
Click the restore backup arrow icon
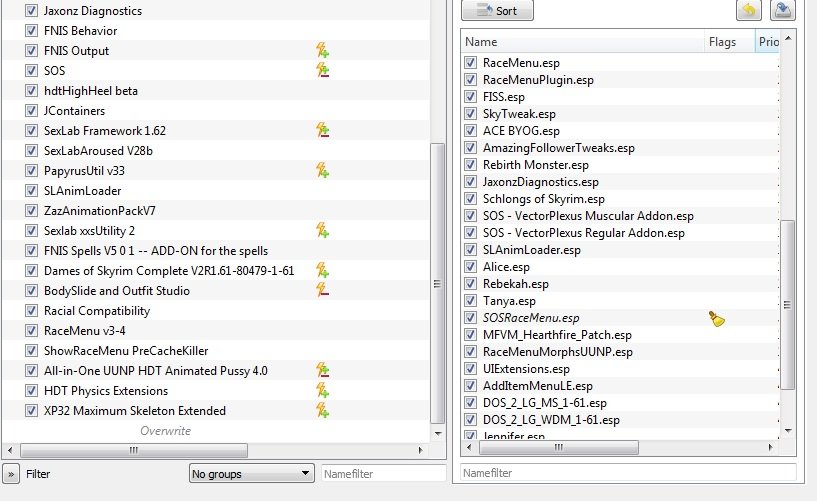[748, 10]
